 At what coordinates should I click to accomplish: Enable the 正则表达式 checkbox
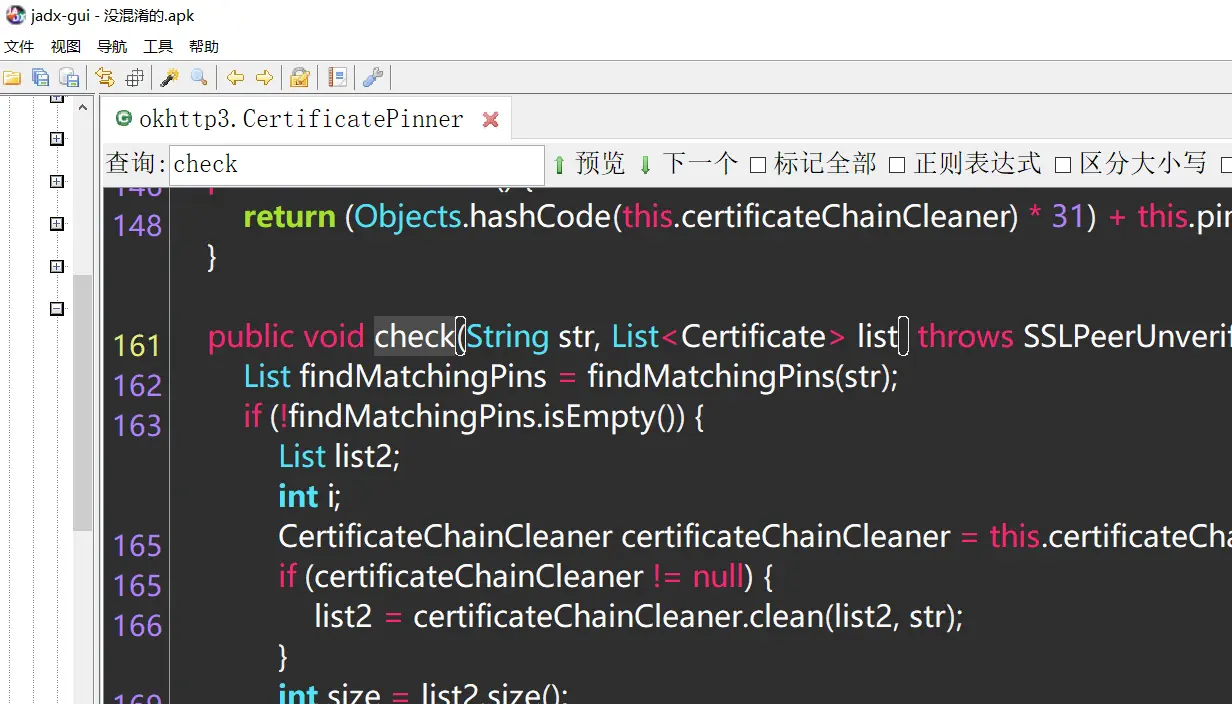pos(897,165)
